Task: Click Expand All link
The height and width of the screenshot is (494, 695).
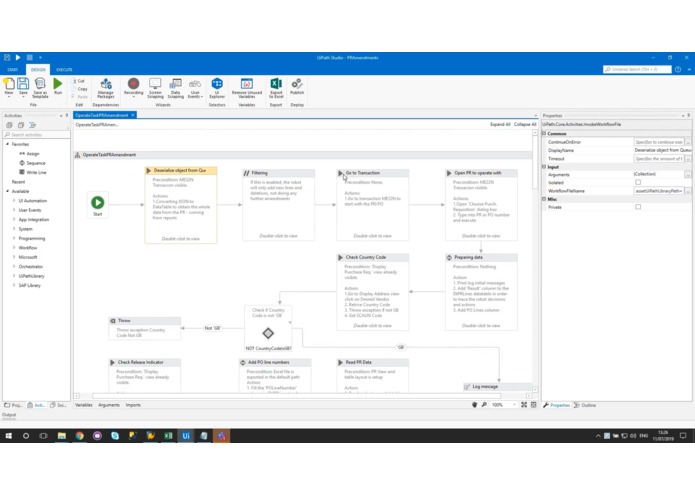Action: (x=500, y=124)
